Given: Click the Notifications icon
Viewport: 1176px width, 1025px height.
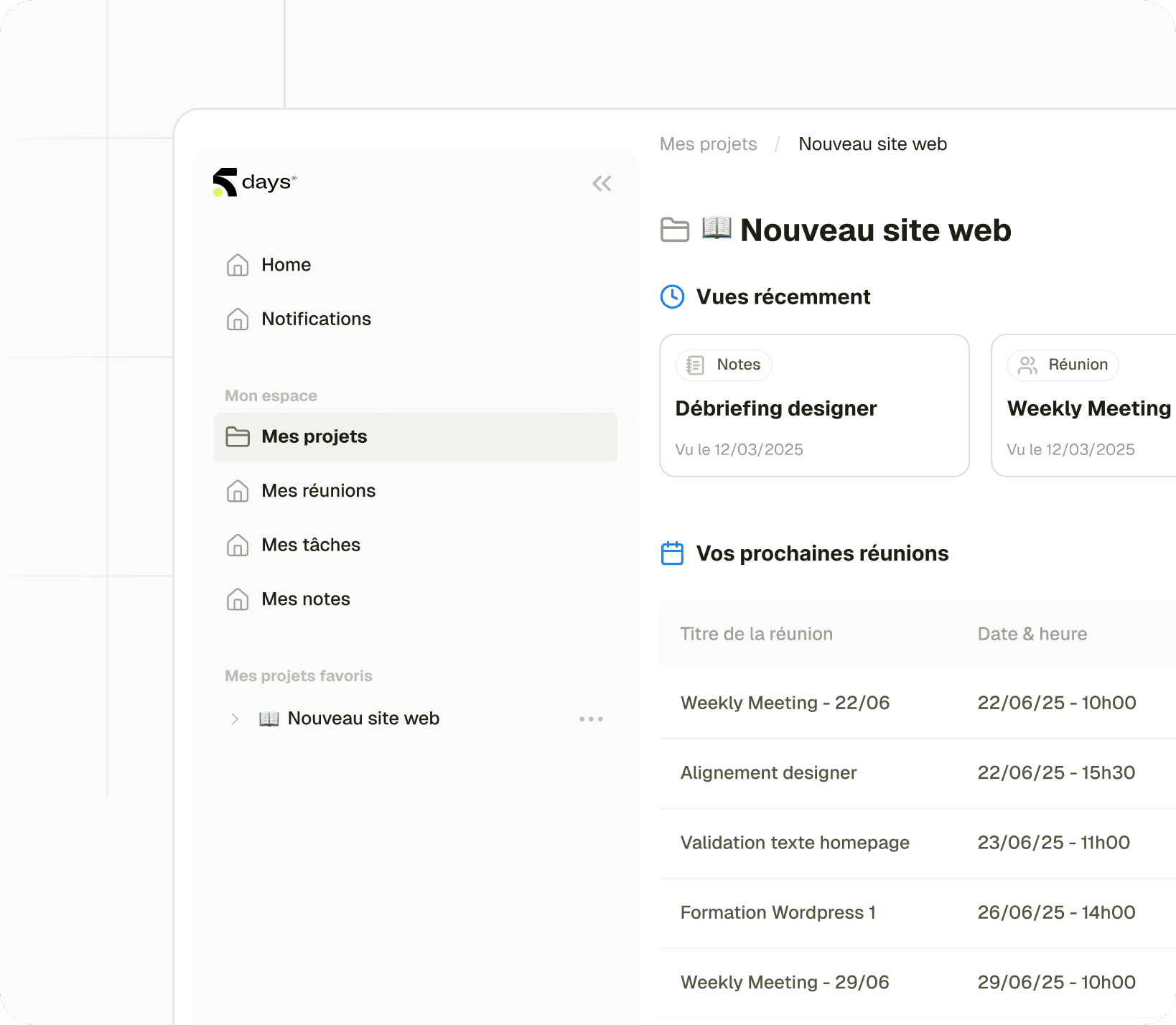Looking at the screenshot, I should pyautogui.click(x=238, y=319).
